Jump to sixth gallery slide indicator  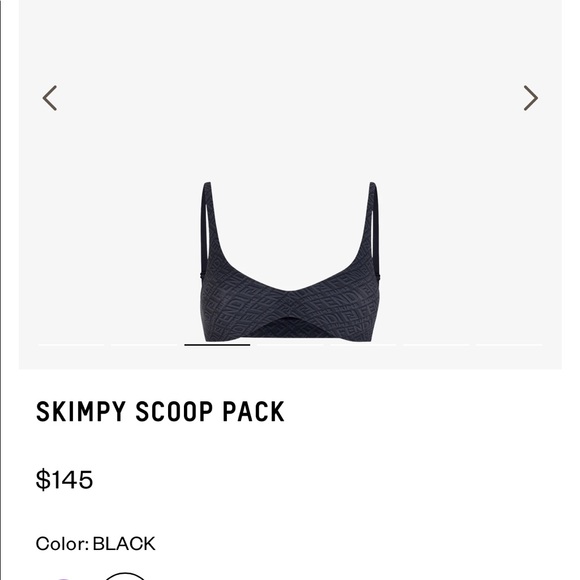click(x=436, y=345)
